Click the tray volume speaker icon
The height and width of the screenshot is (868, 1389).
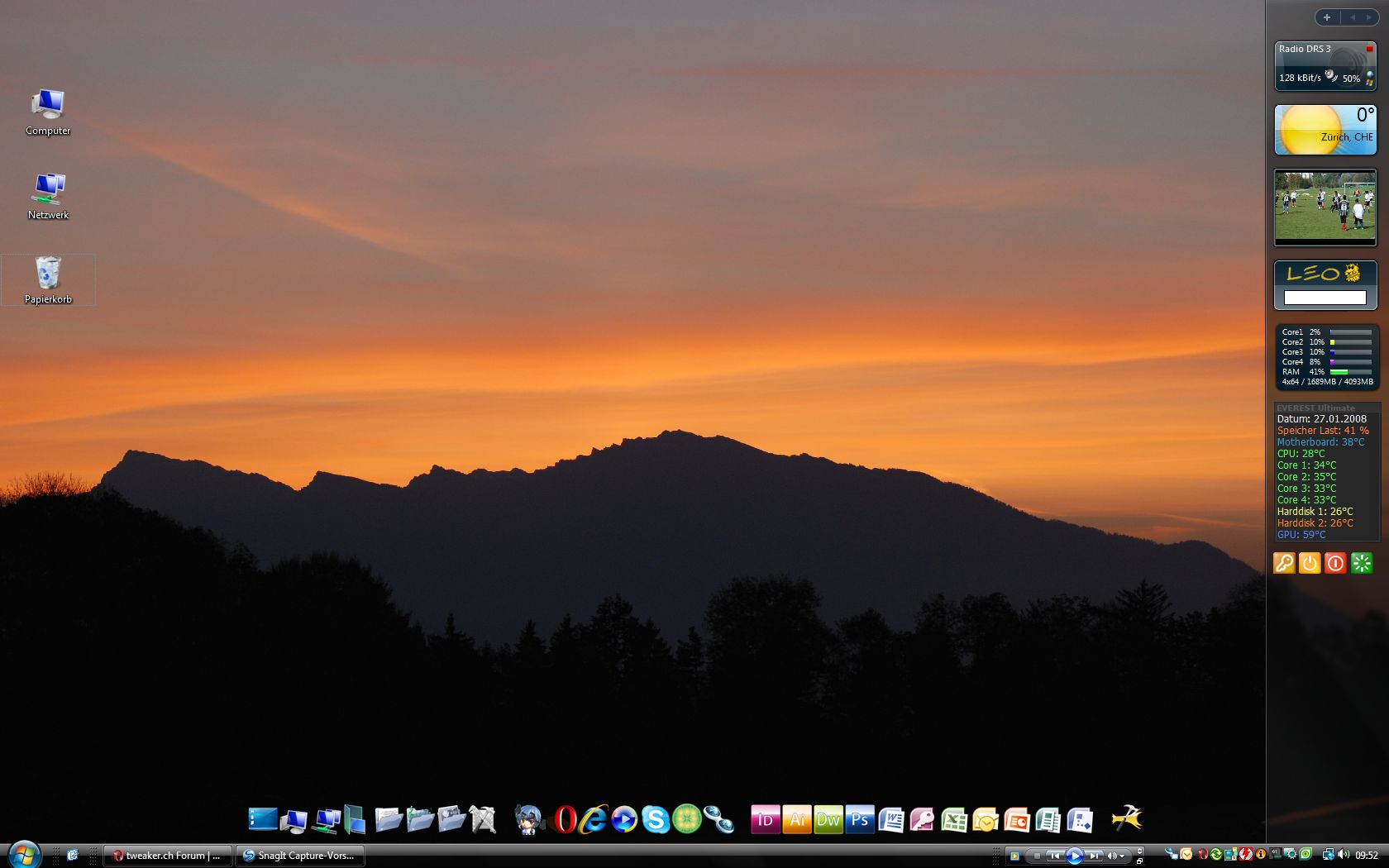click(x=1343, y=855)
